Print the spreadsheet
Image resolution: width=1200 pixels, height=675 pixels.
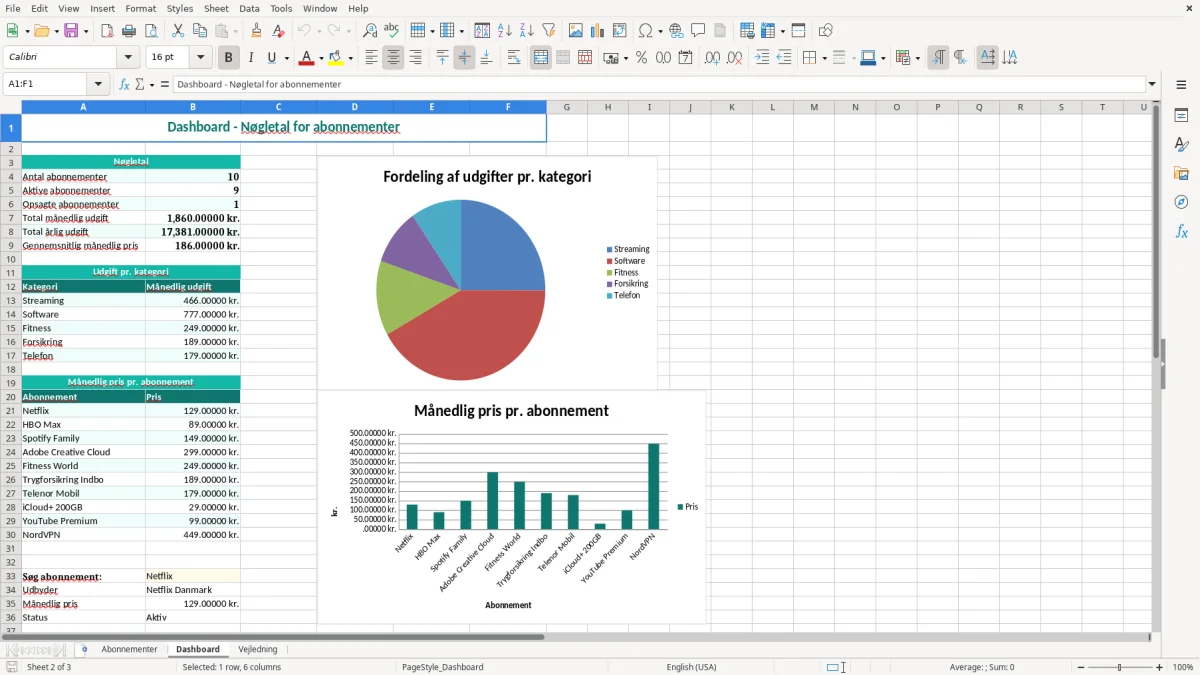coord(129,31)
